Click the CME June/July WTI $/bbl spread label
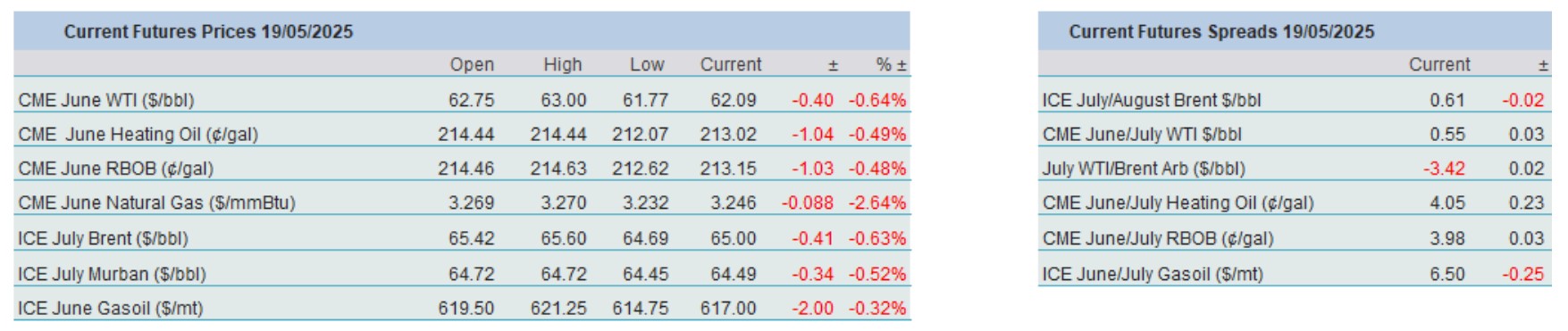This screenshot has height=331, width=1568. click(x=1142, y=135)
